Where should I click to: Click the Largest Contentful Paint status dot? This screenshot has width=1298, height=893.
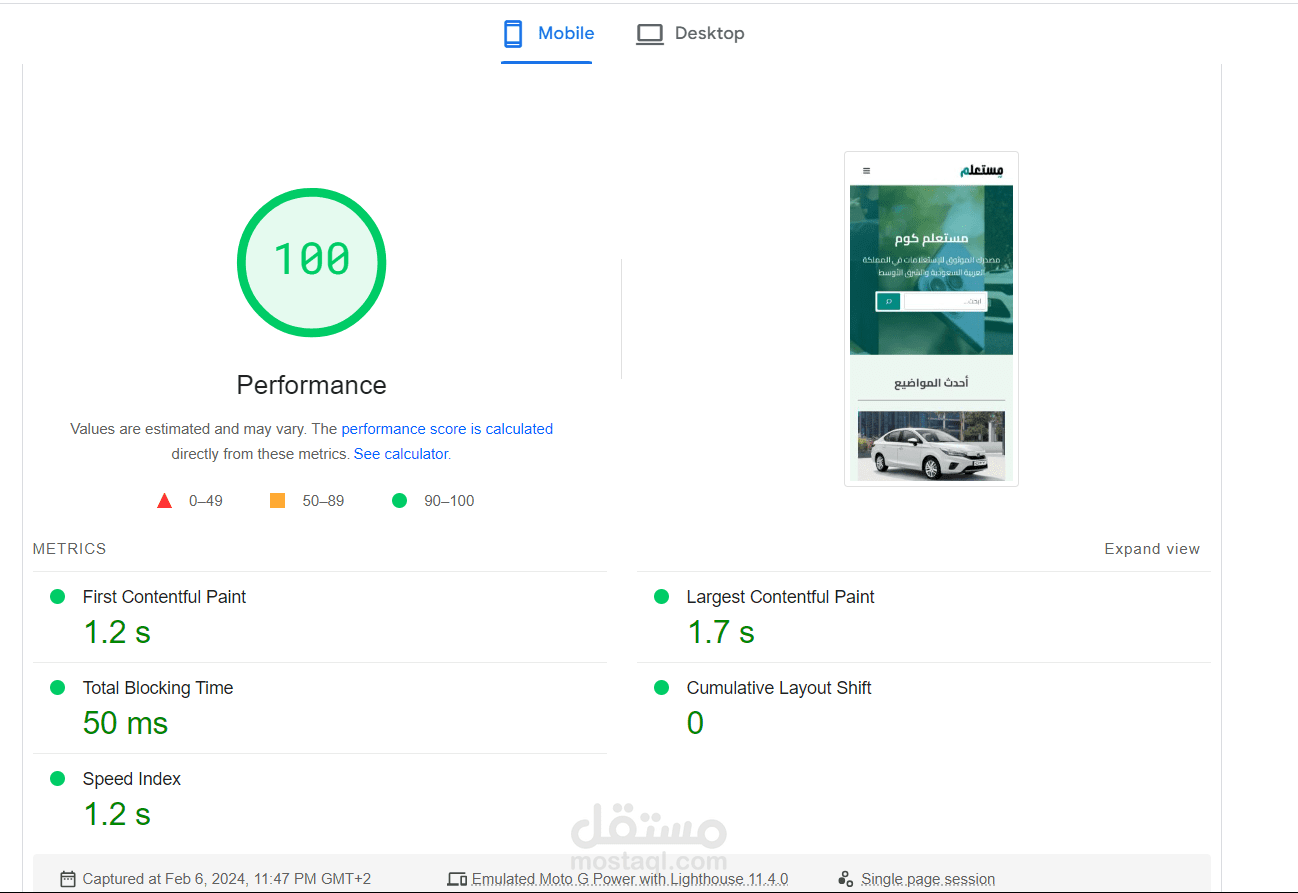point(661,597)
